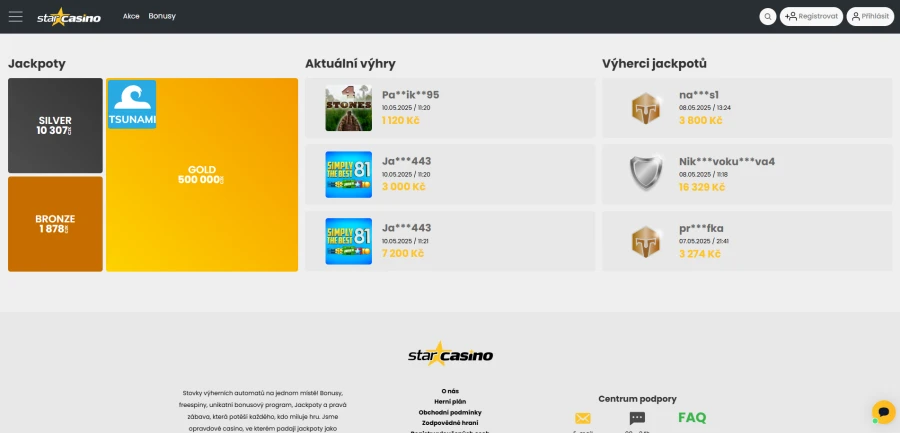Open the Akce menu item

pyautogui.click(x=131, y=16)
